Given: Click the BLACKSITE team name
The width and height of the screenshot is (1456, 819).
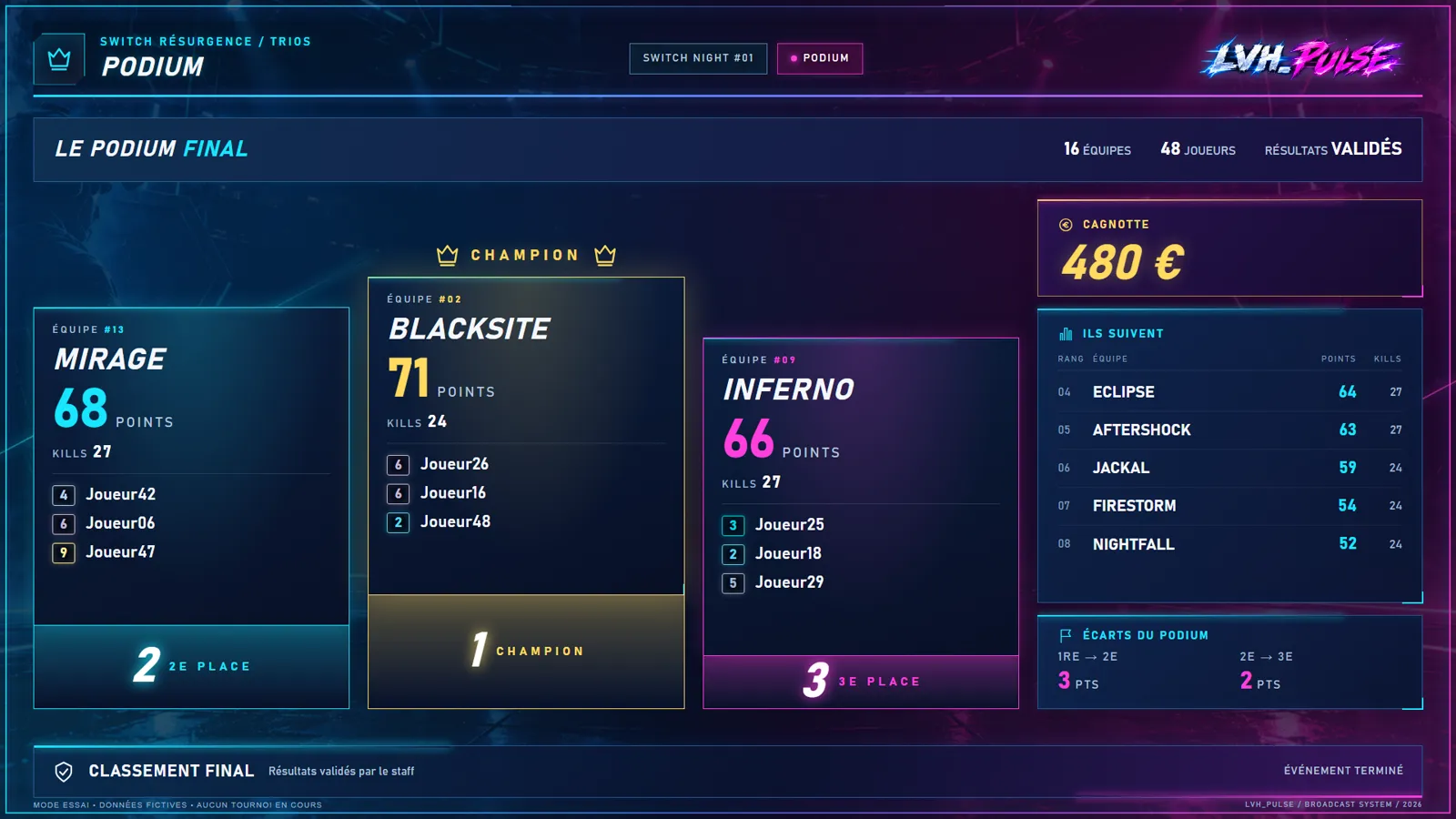Looking at the screenshot, I should (470, 329).
